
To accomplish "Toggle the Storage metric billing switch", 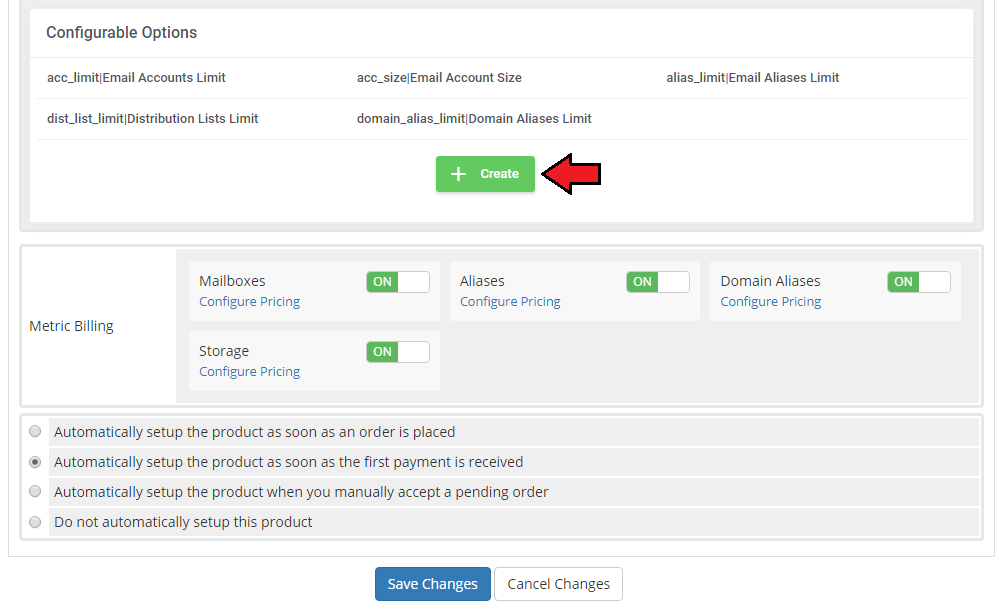I will point(398,352).
